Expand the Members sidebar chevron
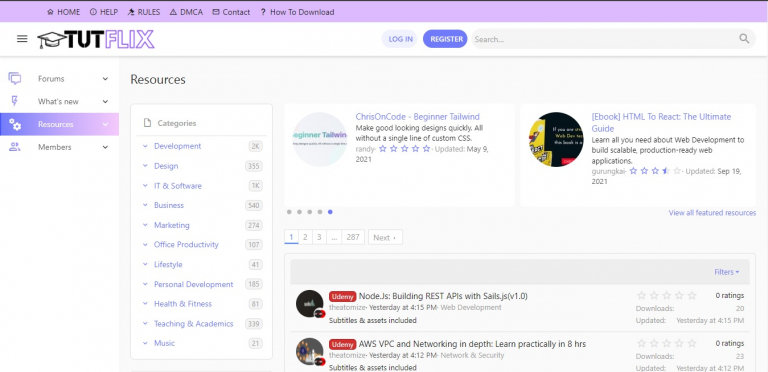The height and width of the screenshot is (372, 768). (105, 147)
